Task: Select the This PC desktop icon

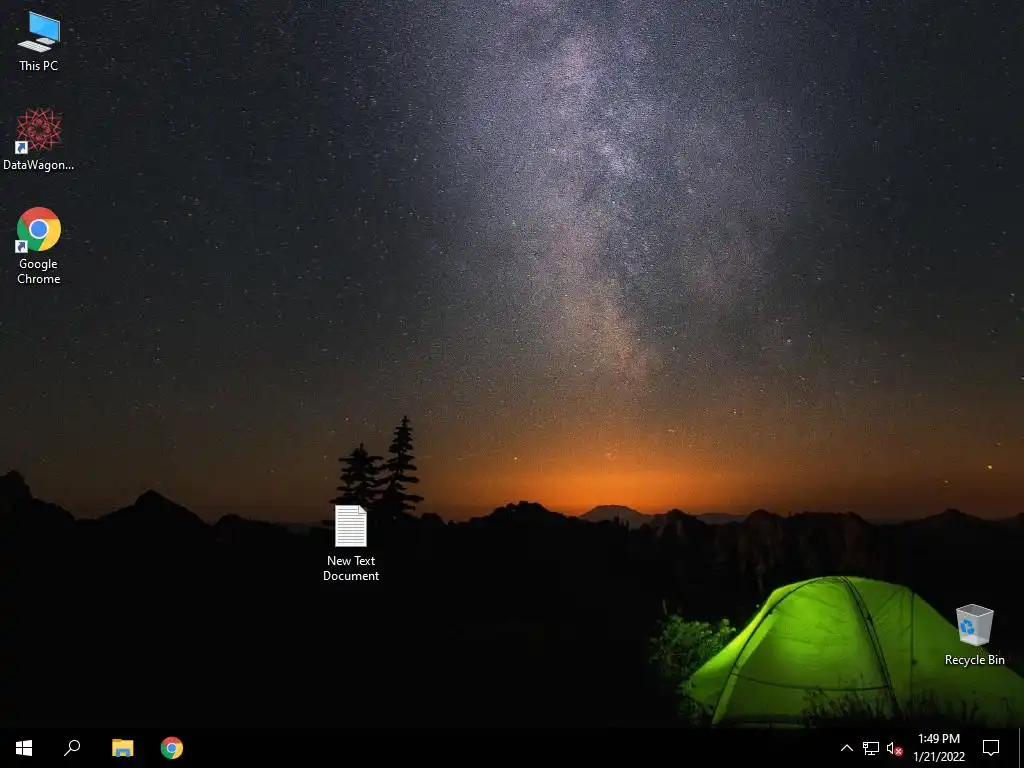Action: 39,41
